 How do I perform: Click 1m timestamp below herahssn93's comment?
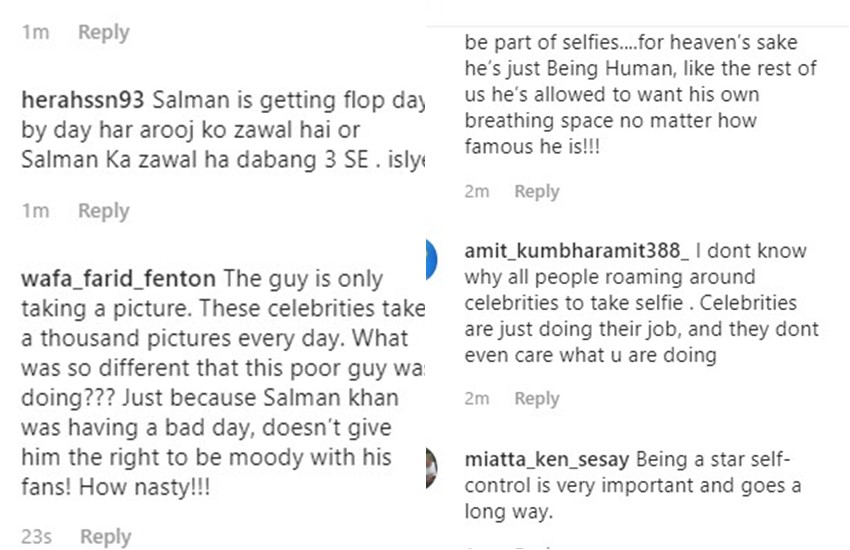click(x=34, y=211)
